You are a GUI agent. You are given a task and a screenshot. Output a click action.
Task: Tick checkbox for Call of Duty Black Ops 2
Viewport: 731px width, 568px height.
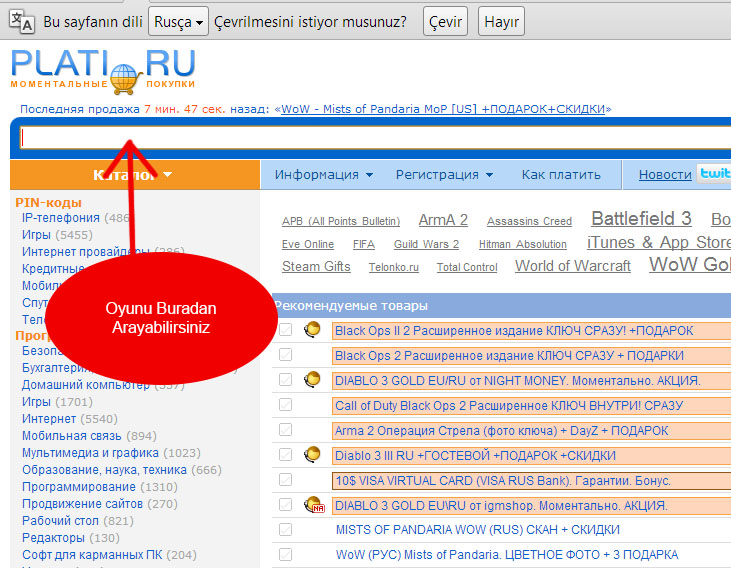285,404
